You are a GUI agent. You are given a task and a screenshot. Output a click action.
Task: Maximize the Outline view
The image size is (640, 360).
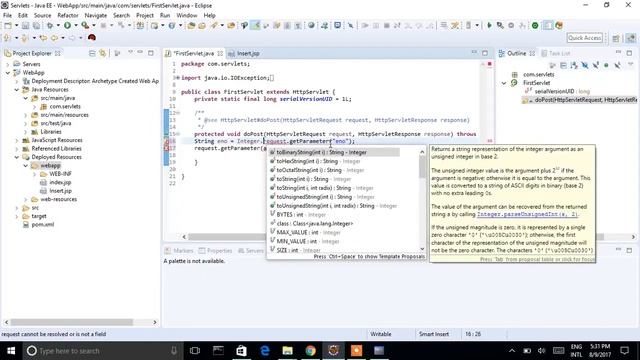click(x=629, y=53)
